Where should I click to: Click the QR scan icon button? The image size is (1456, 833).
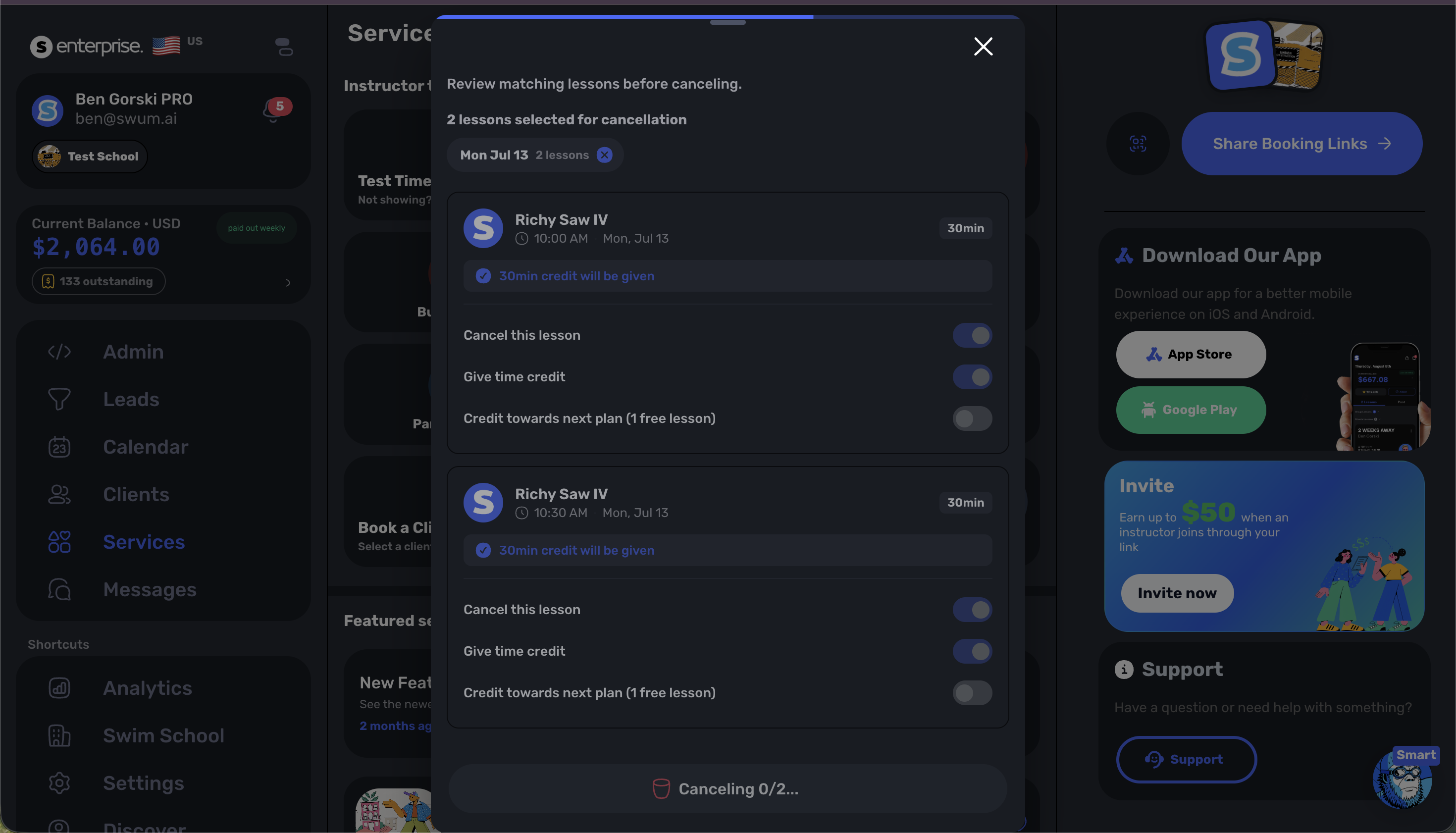pyautogui.click(x=1138, y=144)
